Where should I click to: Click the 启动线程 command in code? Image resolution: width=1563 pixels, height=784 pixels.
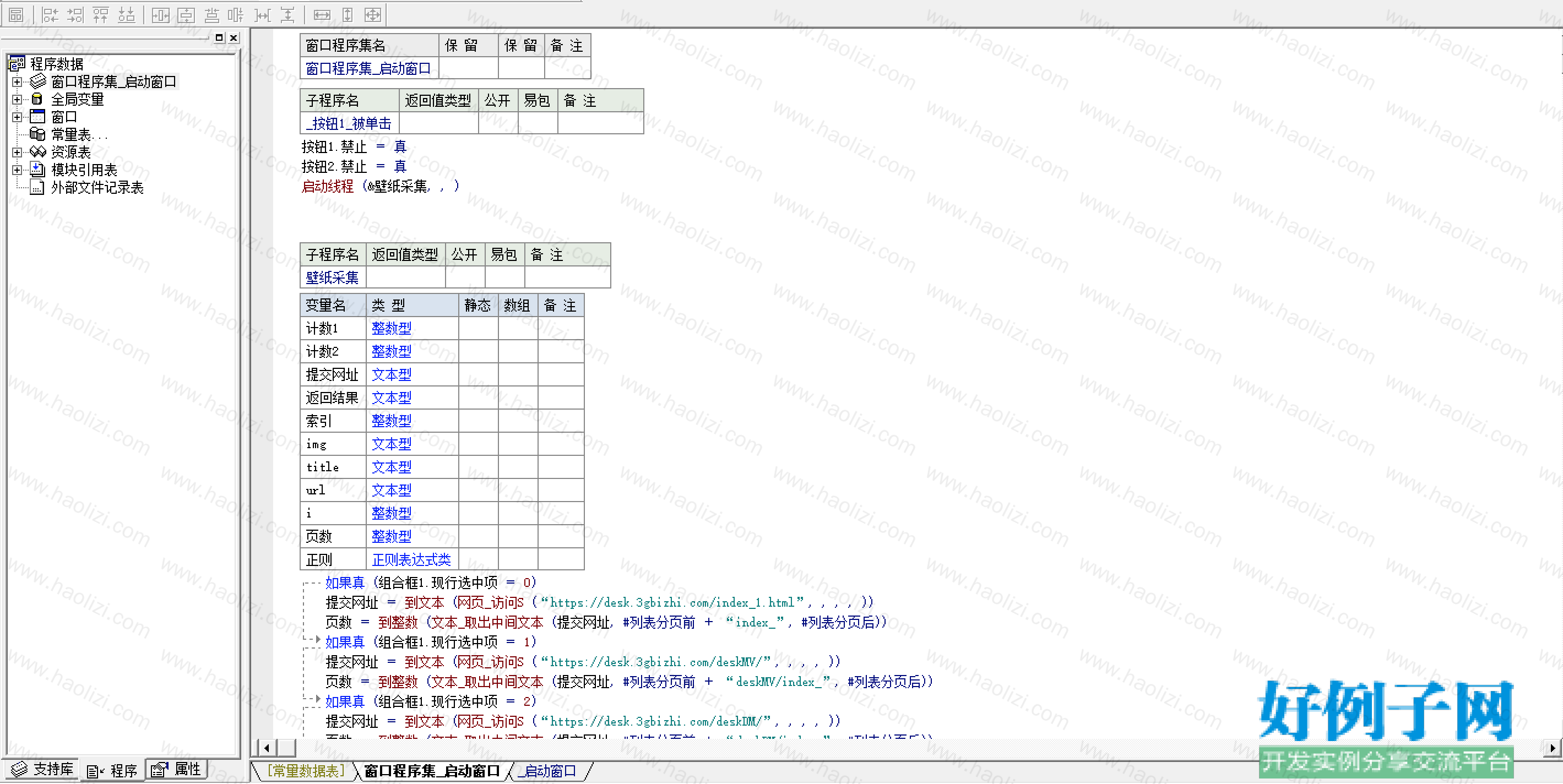coord(327,186)
